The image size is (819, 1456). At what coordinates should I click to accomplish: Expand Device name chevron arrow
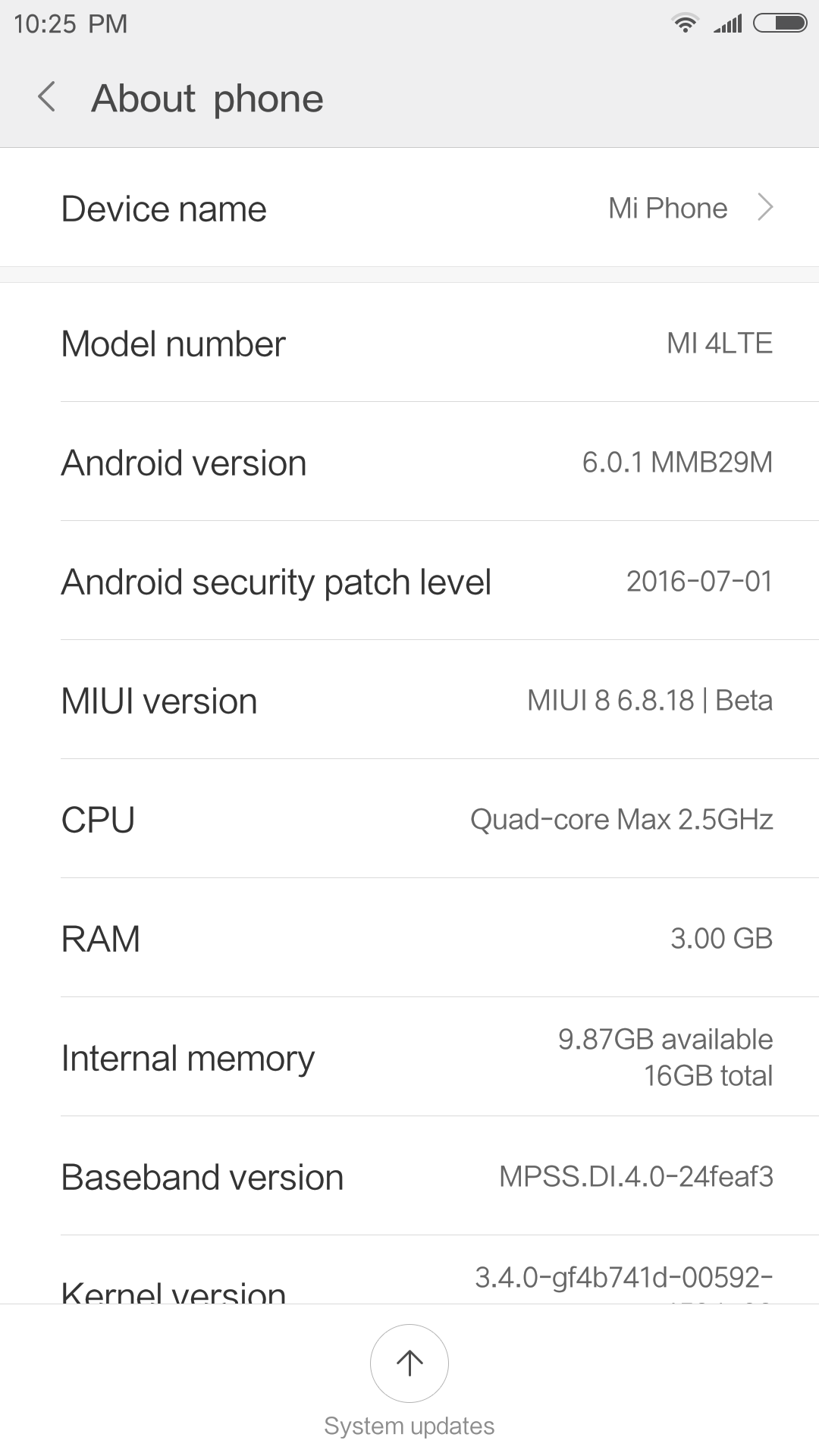[765, 208]
